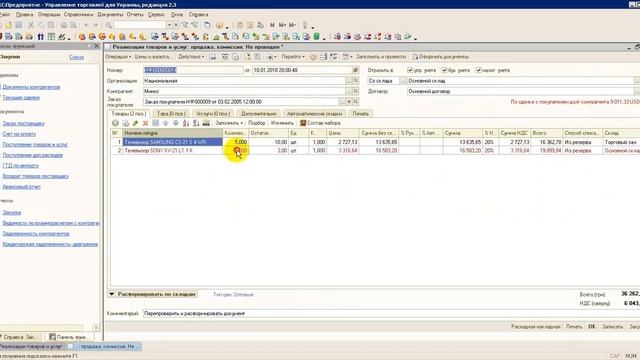Open the Со склада type selector button
This screenshot has width=640, height=360.
point(403,81)
